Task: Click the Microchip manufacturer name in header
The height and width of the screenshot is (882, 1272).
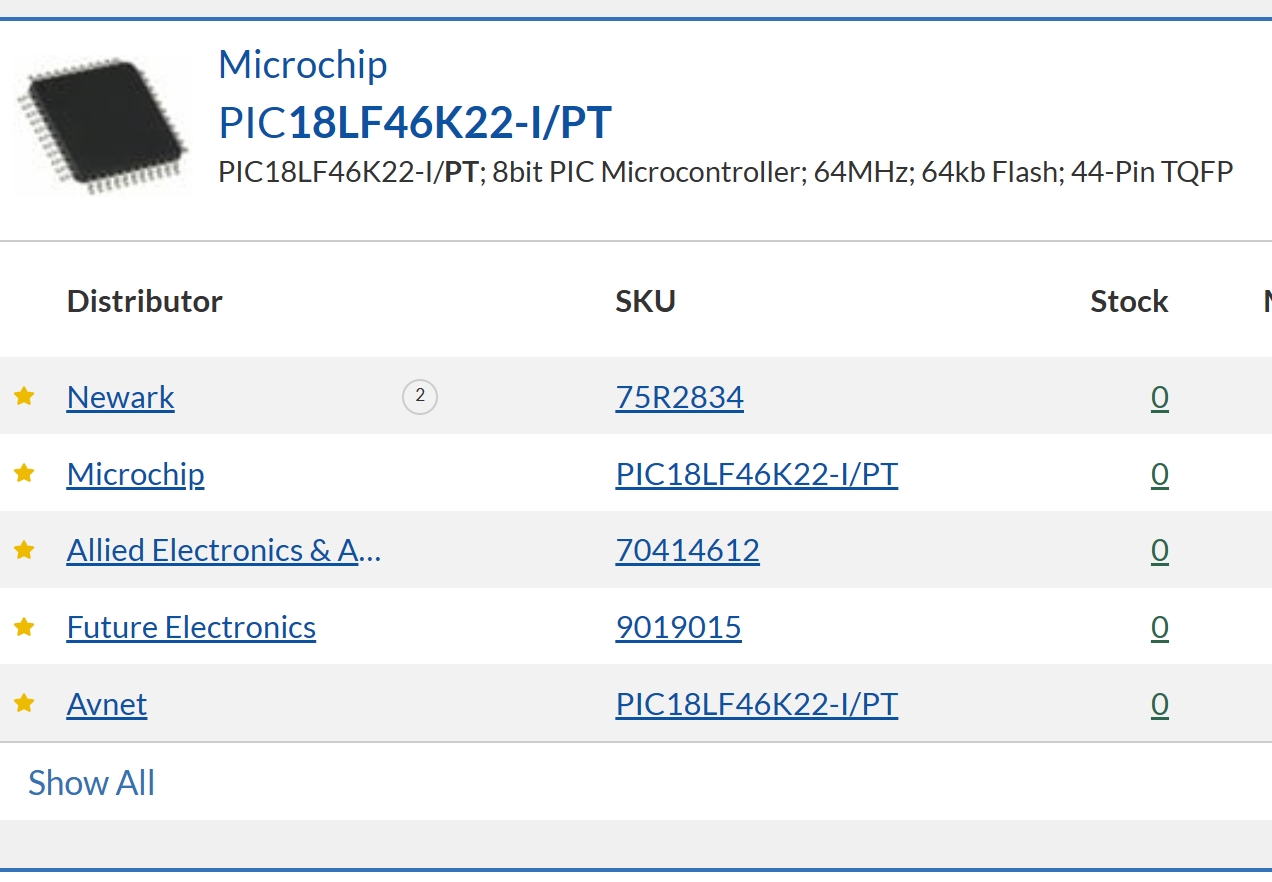Action: tap(302, 65)
